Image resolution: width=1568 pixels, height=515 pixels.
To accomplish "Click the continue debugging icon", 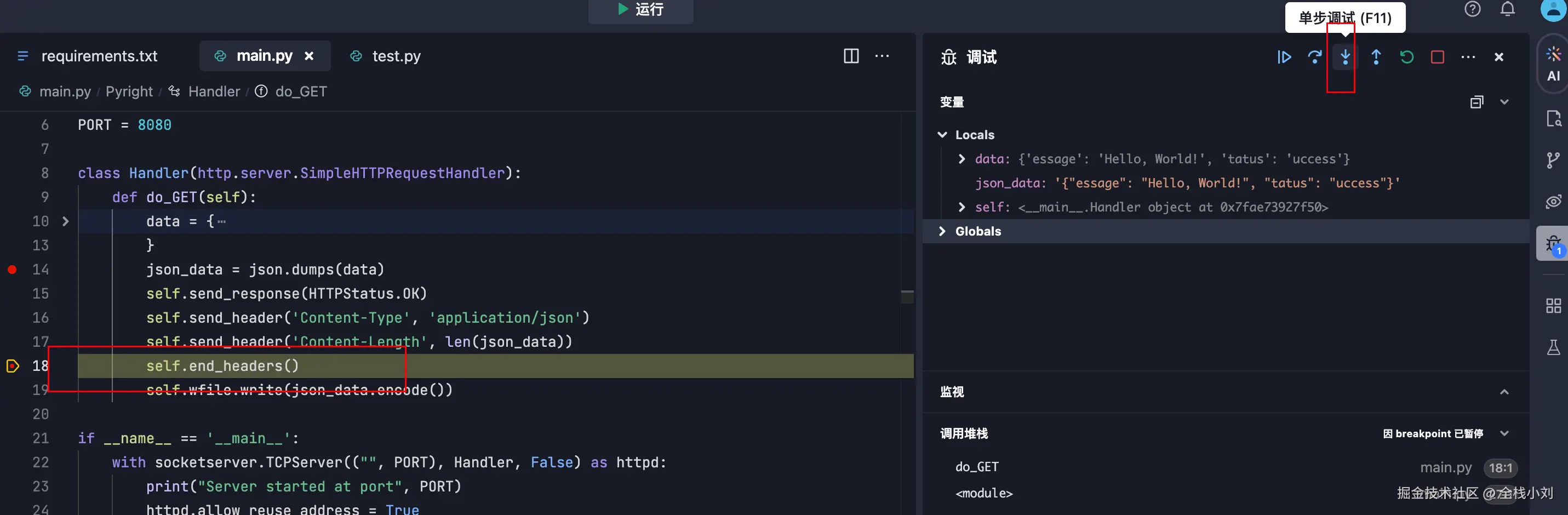I will [1284, 57].
